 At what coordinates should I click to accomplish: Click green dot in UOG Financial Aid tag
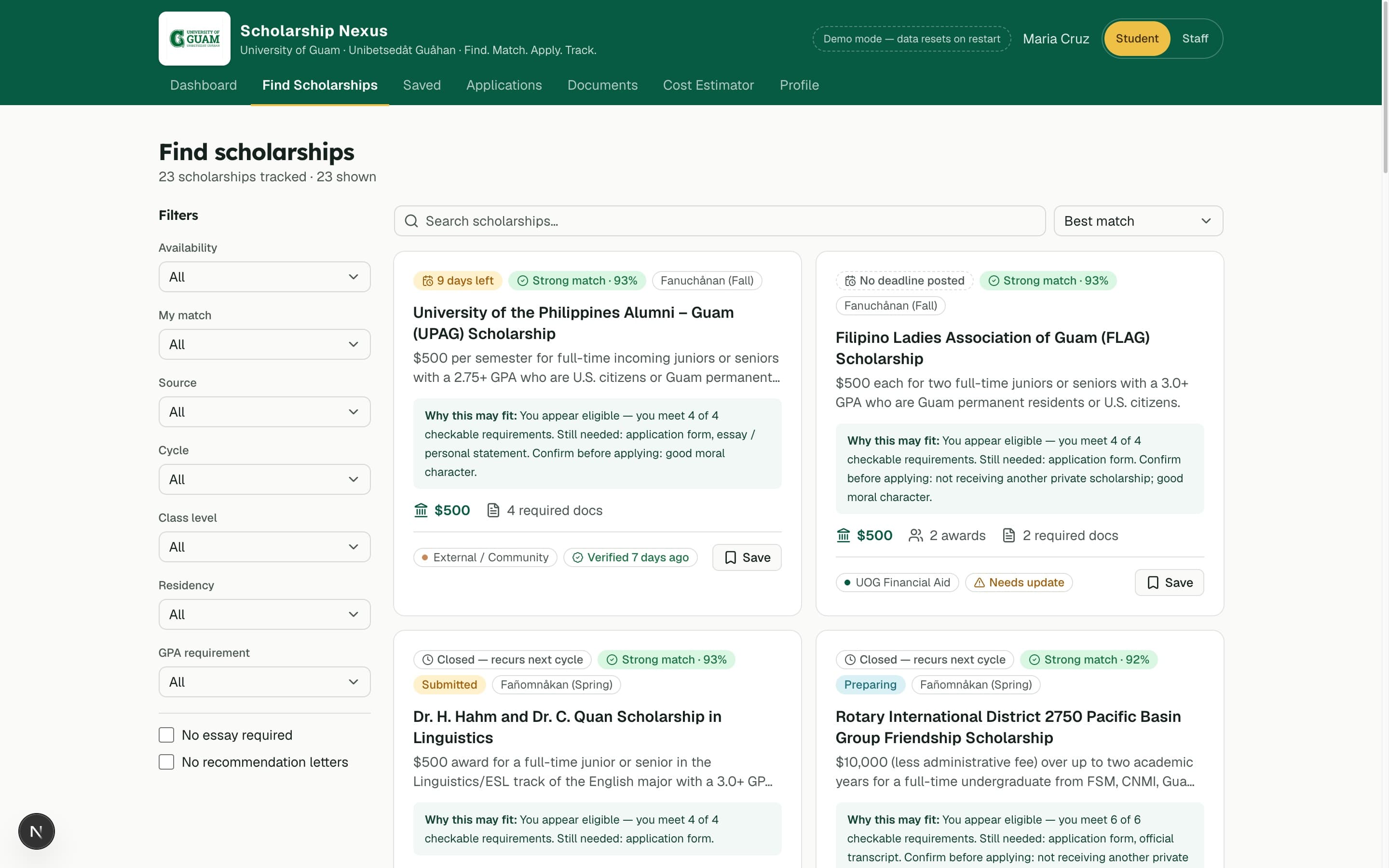click(x=847, y=583)
